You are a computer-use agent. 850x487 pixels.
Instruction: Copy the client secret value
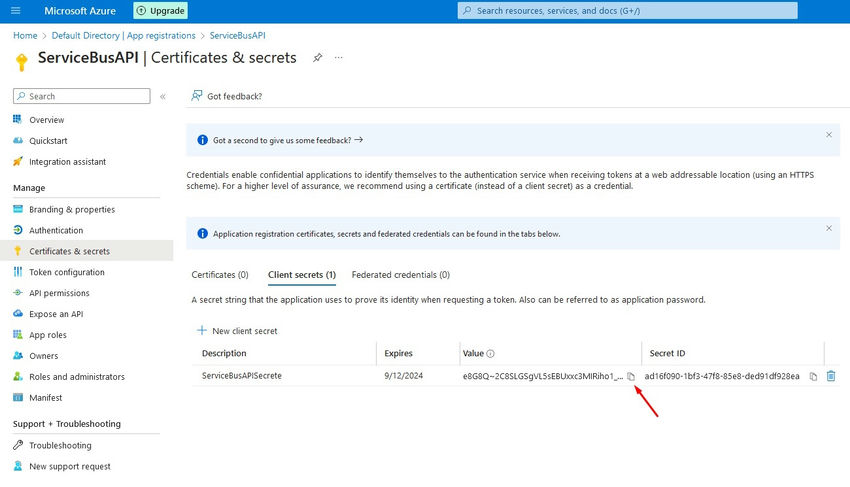[631, 376]
